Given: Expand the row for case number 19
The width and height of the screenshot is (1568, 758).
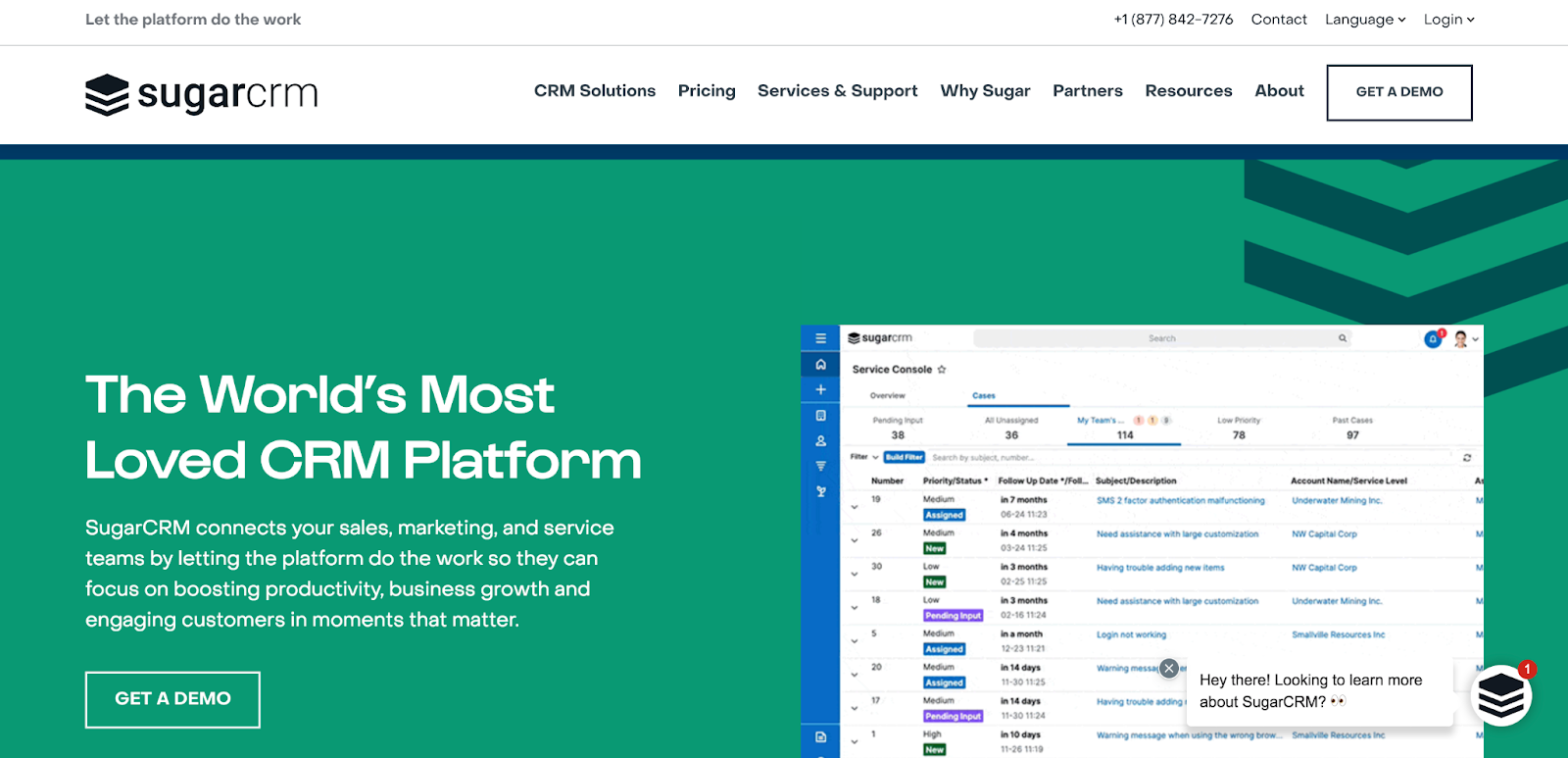Looking at the screenshot, I should (855, 507).
